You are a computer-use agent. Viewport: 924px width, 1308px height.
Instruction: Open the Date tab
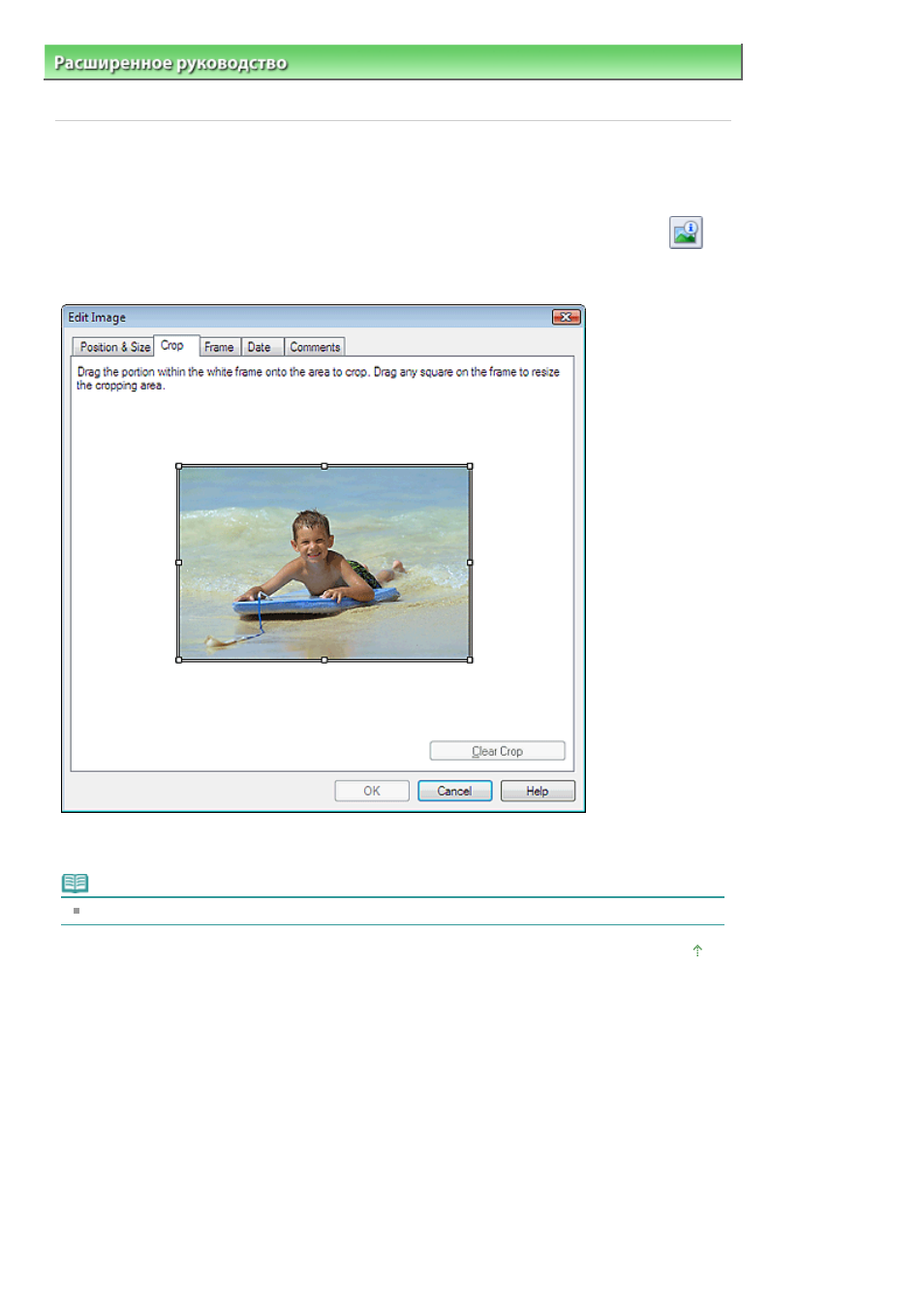[260, 347]
